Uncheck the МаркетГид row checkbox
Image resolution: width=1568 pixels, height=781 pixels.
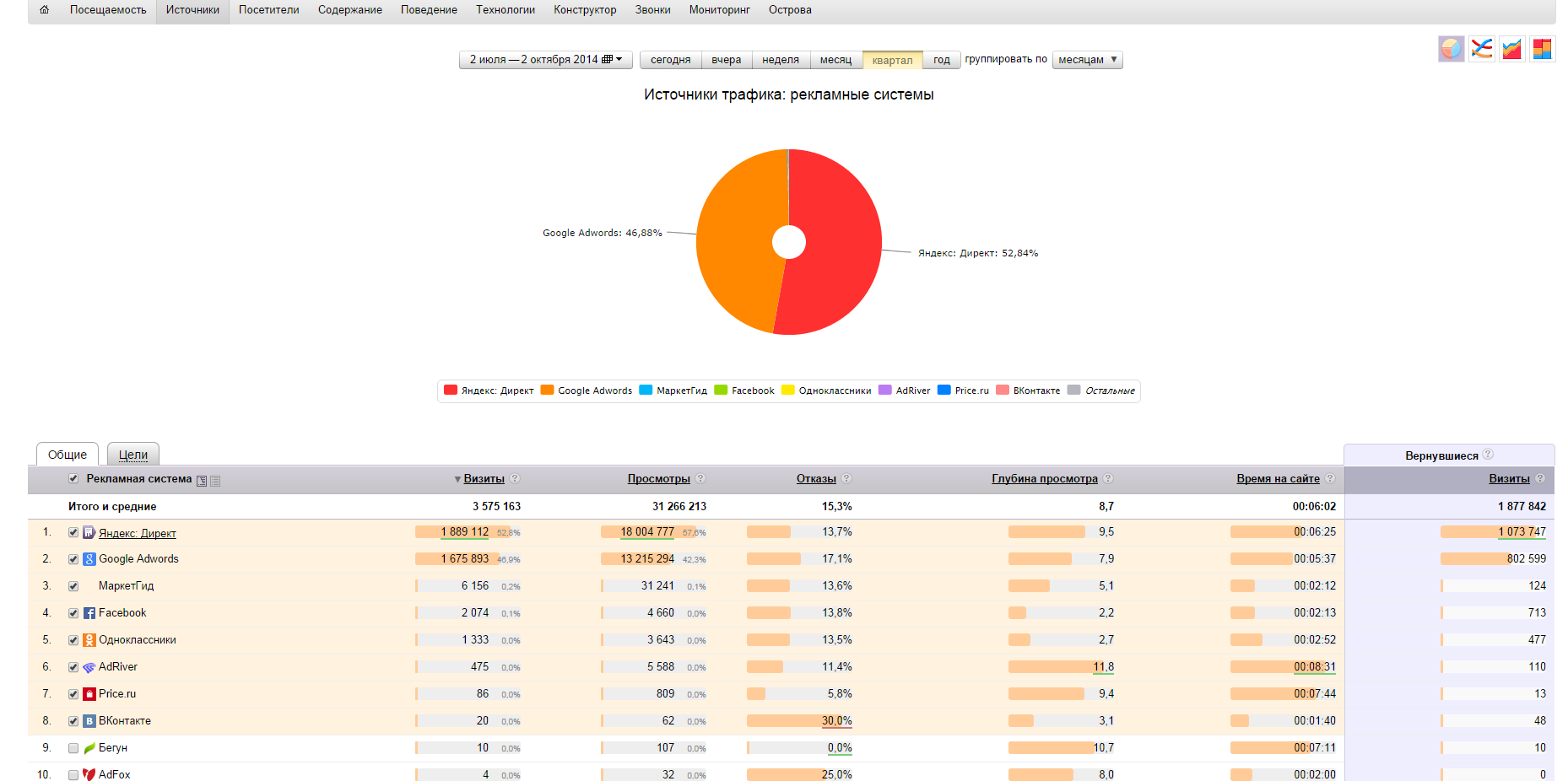73,586
